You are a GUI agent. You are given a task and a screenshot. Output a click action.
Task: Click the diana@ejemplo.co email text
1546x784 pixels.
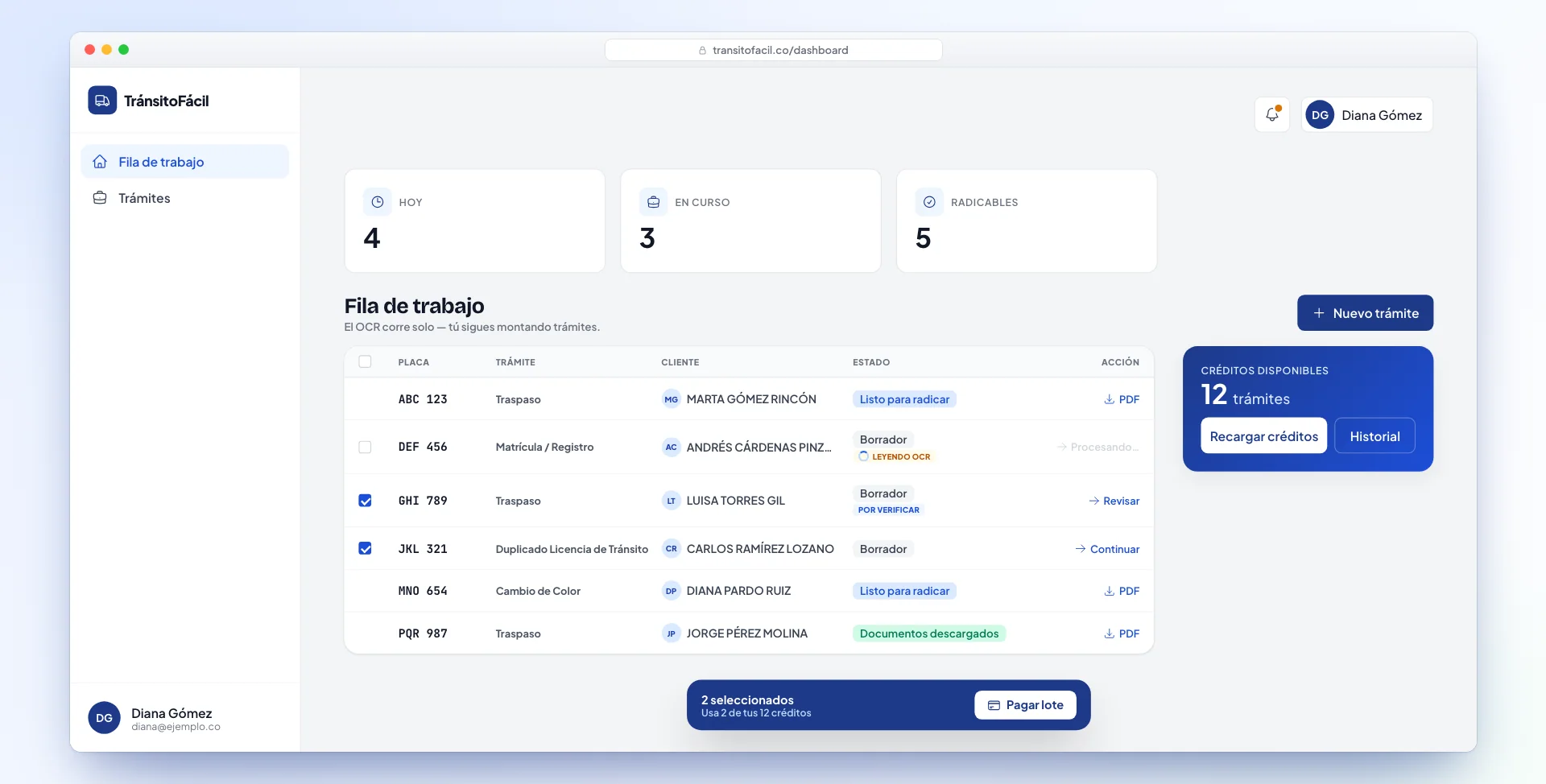tap(176, 727)
